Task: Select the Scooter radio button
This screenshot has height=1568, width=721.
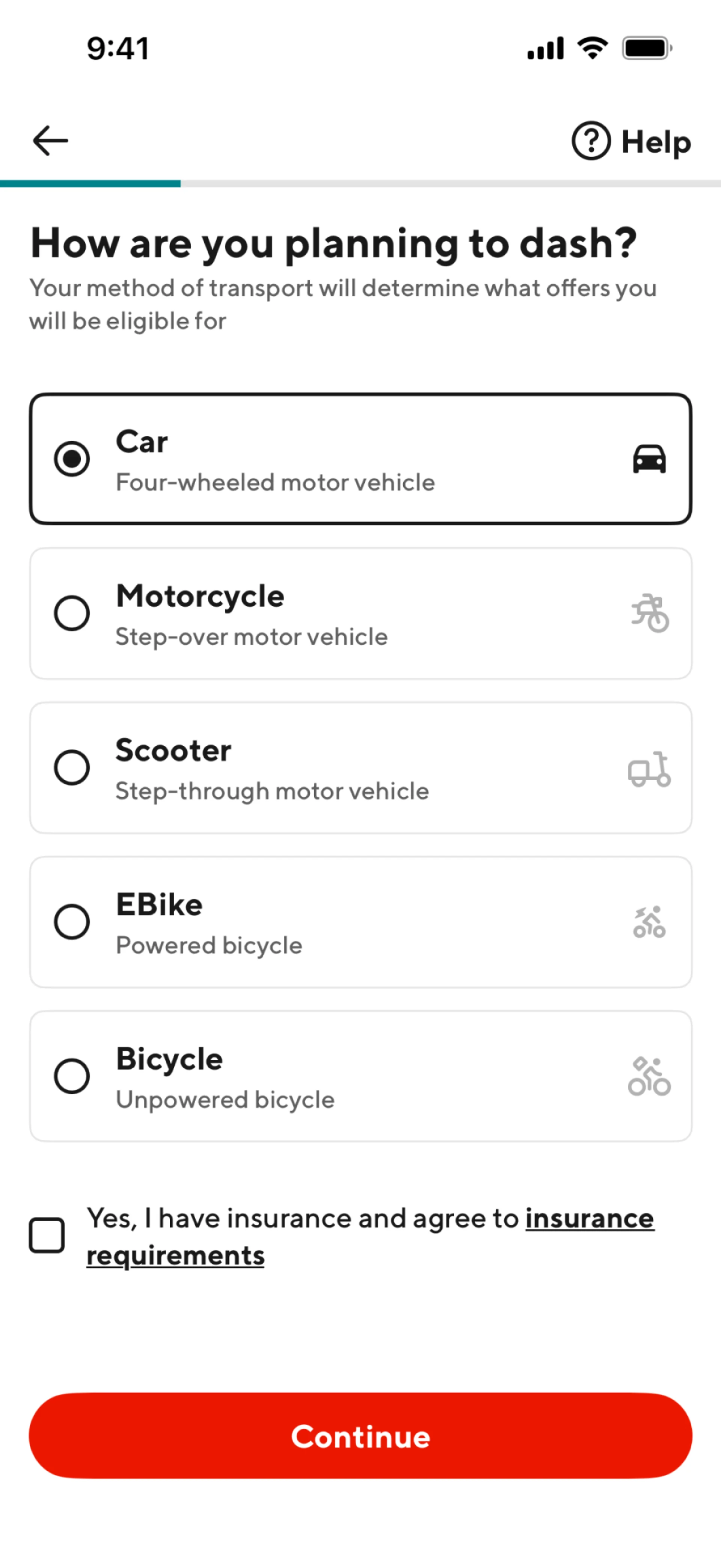Action: click(72, 767)
